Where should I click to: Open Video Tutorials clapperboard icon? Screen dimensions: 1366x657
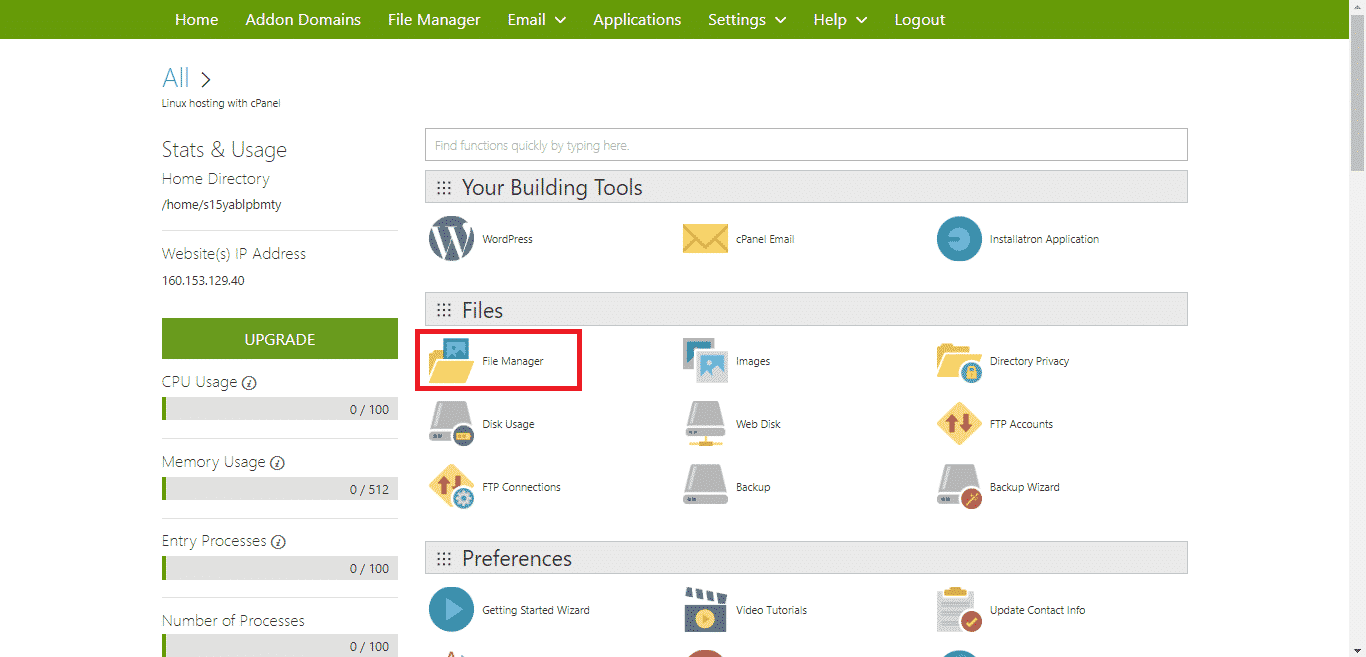[x=705, y=610]
